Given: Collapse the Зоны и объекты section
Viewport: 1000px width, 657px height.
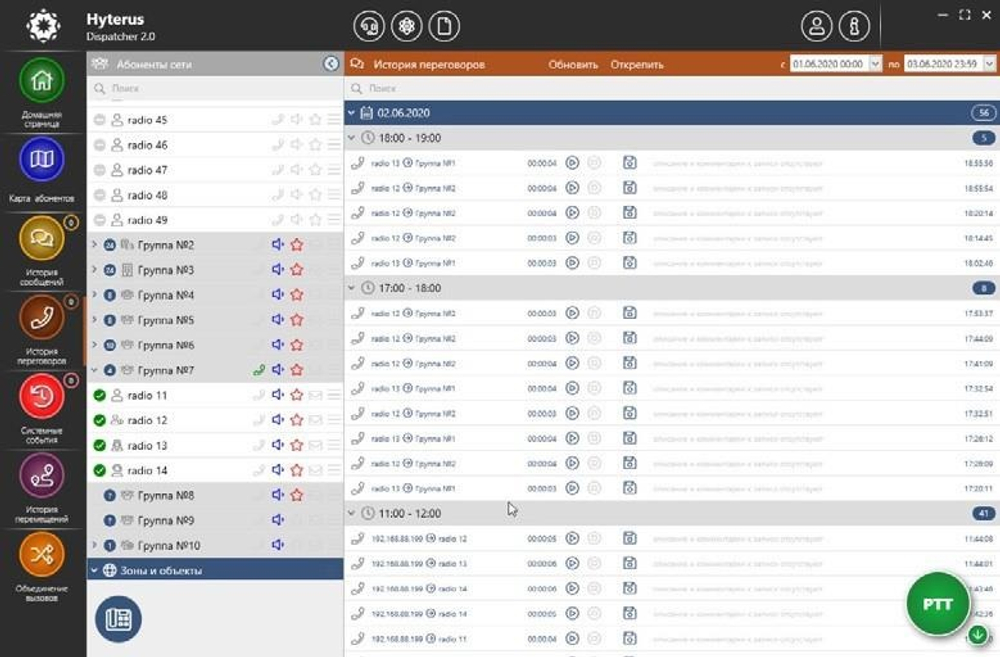Looking at the screenshot, I should coord(94,570).
